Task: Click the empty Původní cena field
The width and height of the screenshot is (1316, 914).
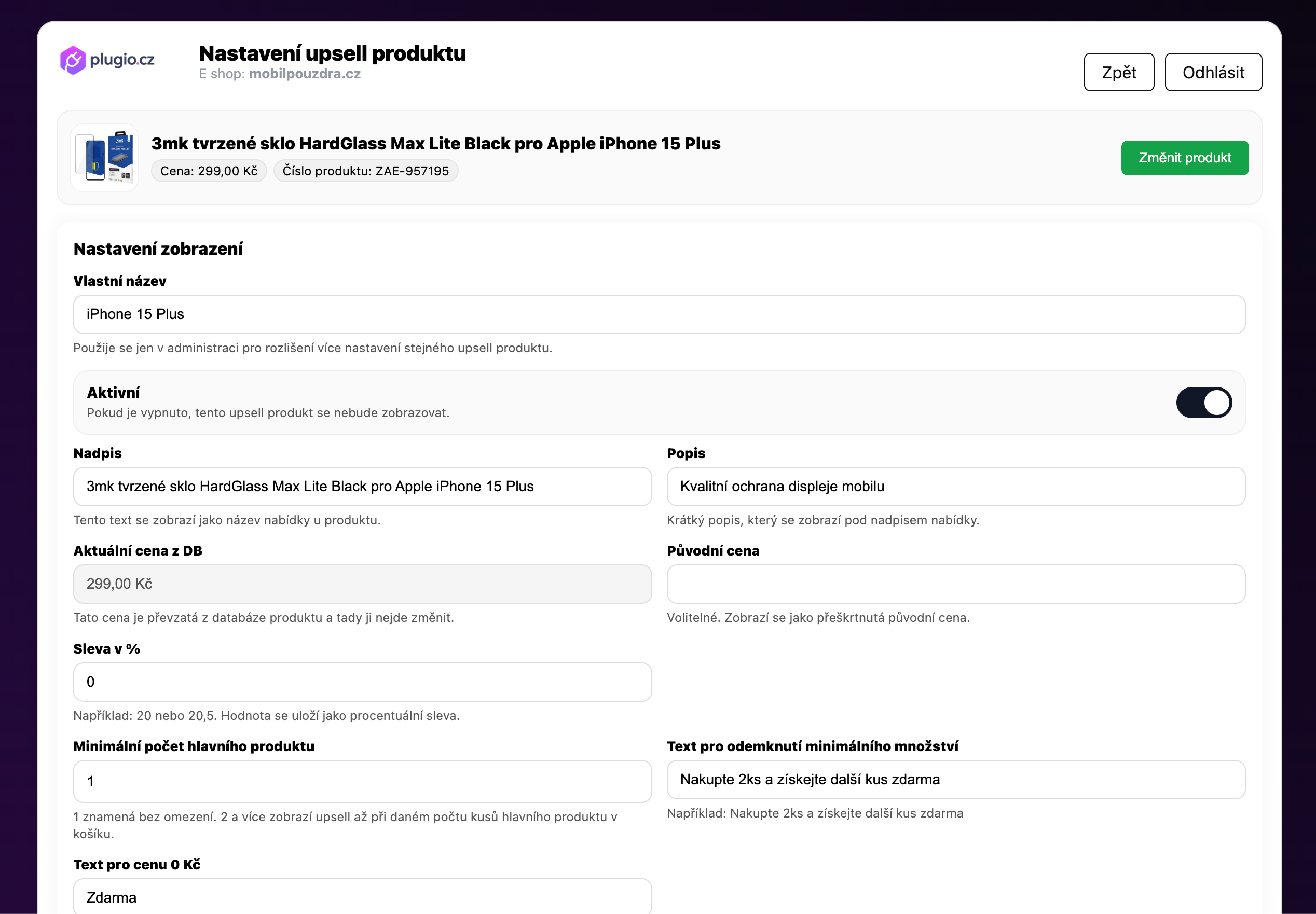Action: click(956, 584)
